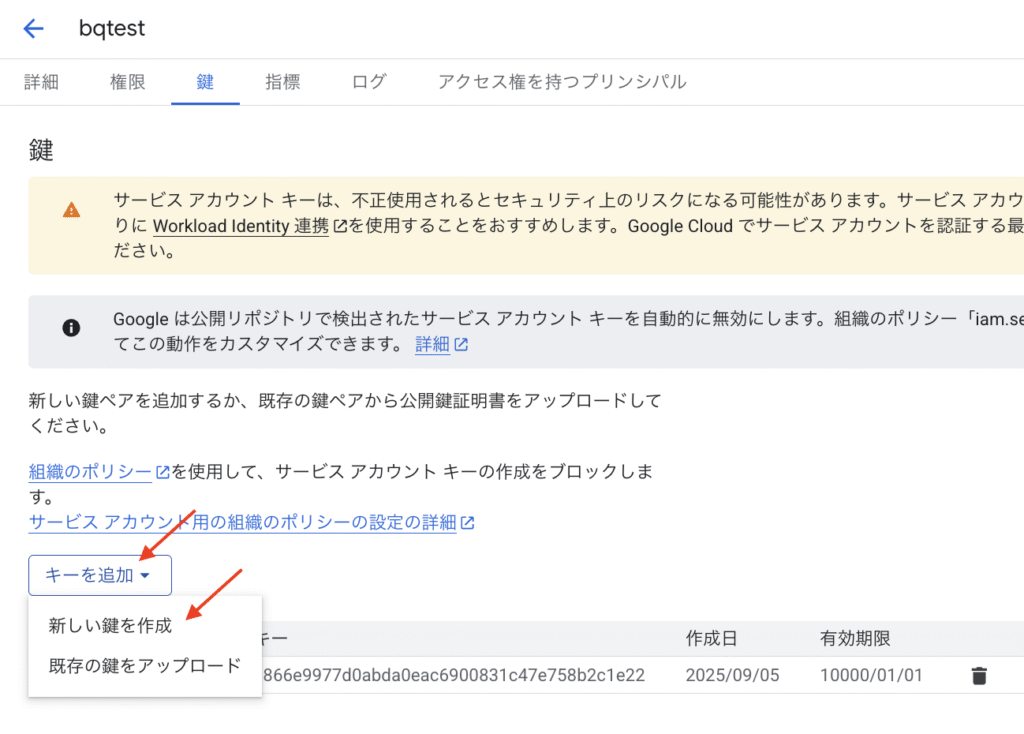Open the ログ tab
This screenshot has width=1024, height=734.
coord(369,82)
